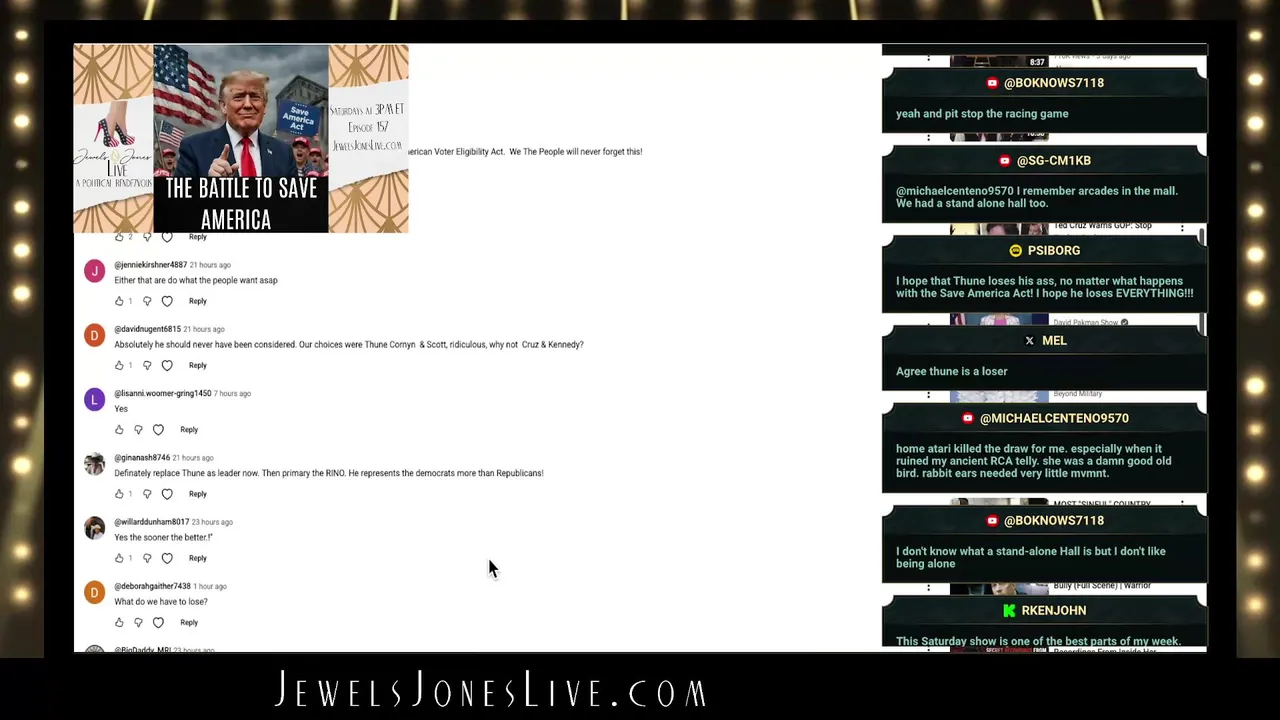Dislike the 'Yes' comment by @lisanni.woomer-gring1450
Viewport: 1280px width, 720px height.
[138, 430]
